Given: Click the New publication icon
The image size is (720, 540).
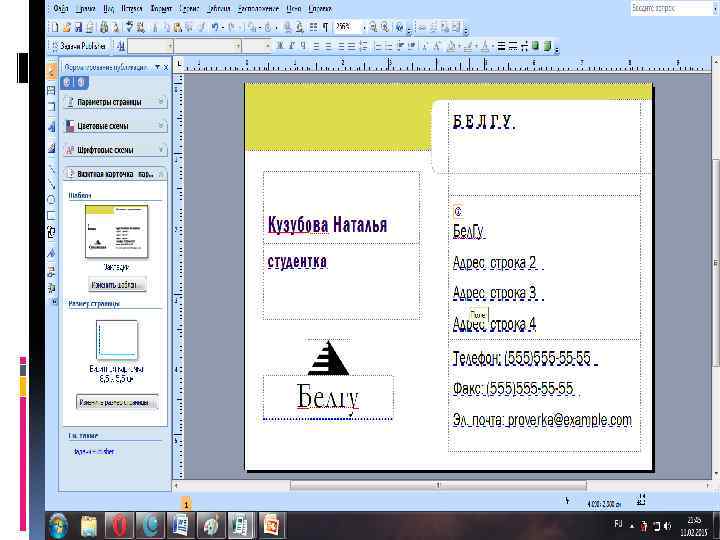Looking at the screenshot, I should tap(56, 28).
